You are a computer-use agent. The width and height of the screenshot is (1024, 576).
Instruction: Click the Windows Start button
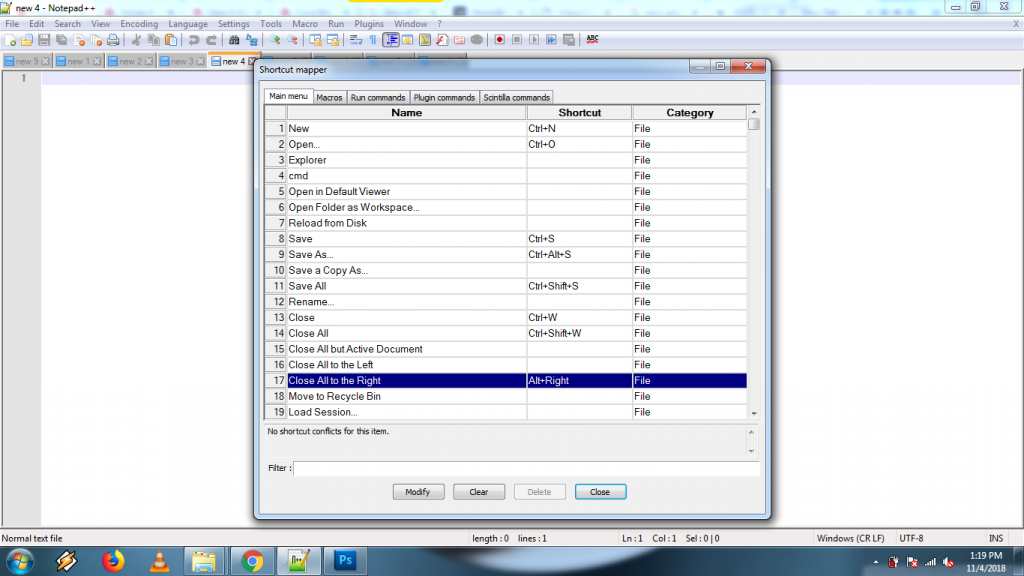click(x=20, y=561)
